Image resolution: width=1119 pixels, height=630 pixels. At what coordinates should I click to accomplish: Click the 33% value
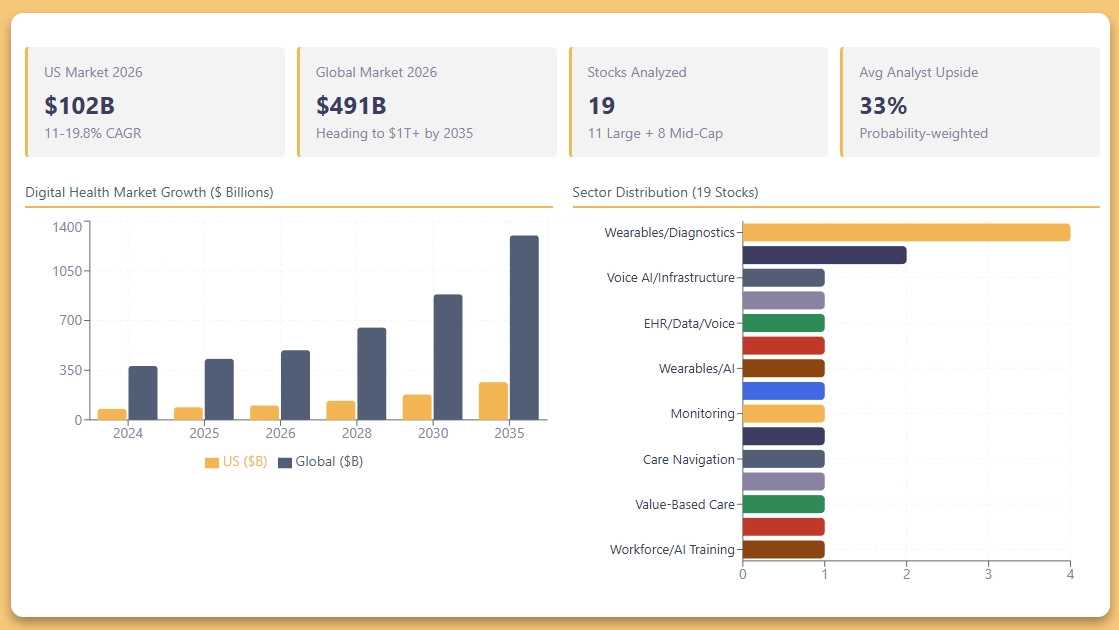883,106
